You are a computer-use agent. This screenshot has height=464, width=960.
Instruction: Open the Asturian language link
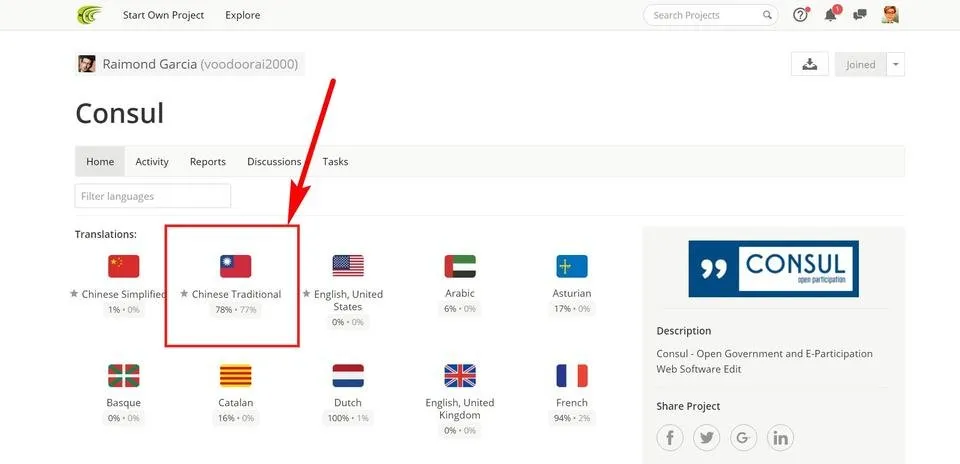[x=572, y=293]
